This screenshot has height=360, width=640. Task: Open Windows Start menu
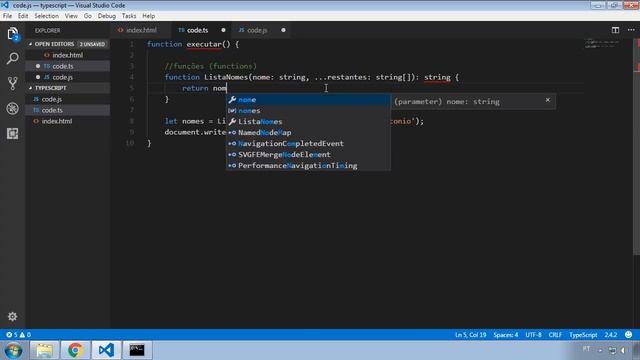13,351
